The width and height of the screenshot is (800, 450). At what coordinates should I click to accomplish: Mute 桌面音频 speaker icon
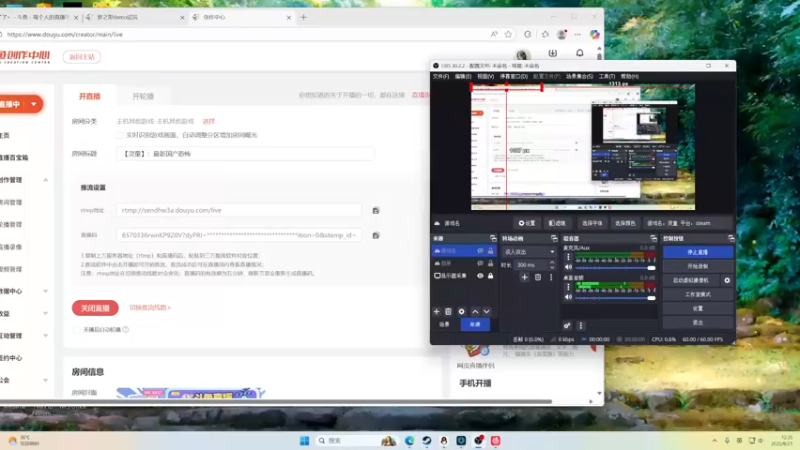click(568, 297)
